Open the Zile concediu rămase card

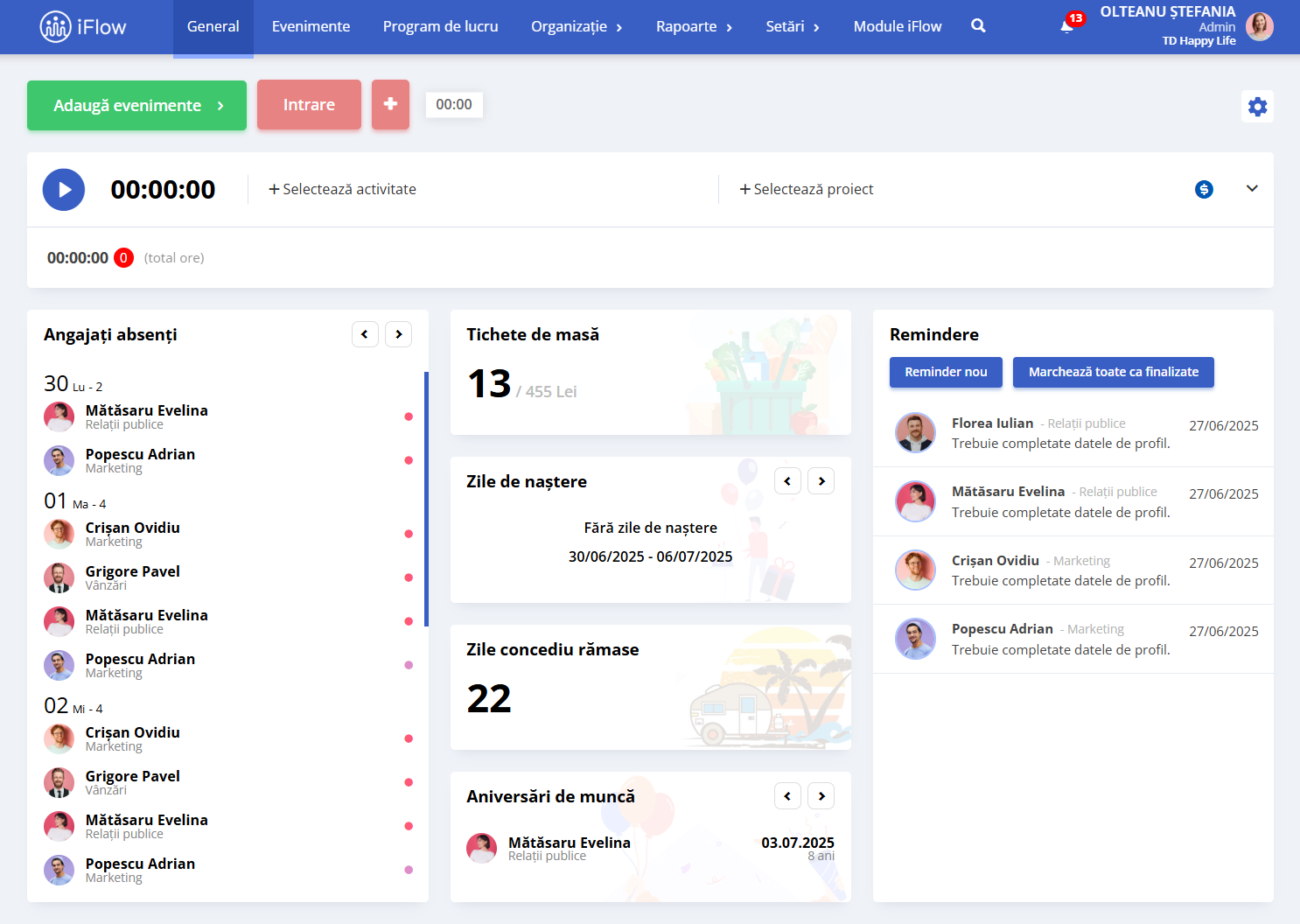650,687
